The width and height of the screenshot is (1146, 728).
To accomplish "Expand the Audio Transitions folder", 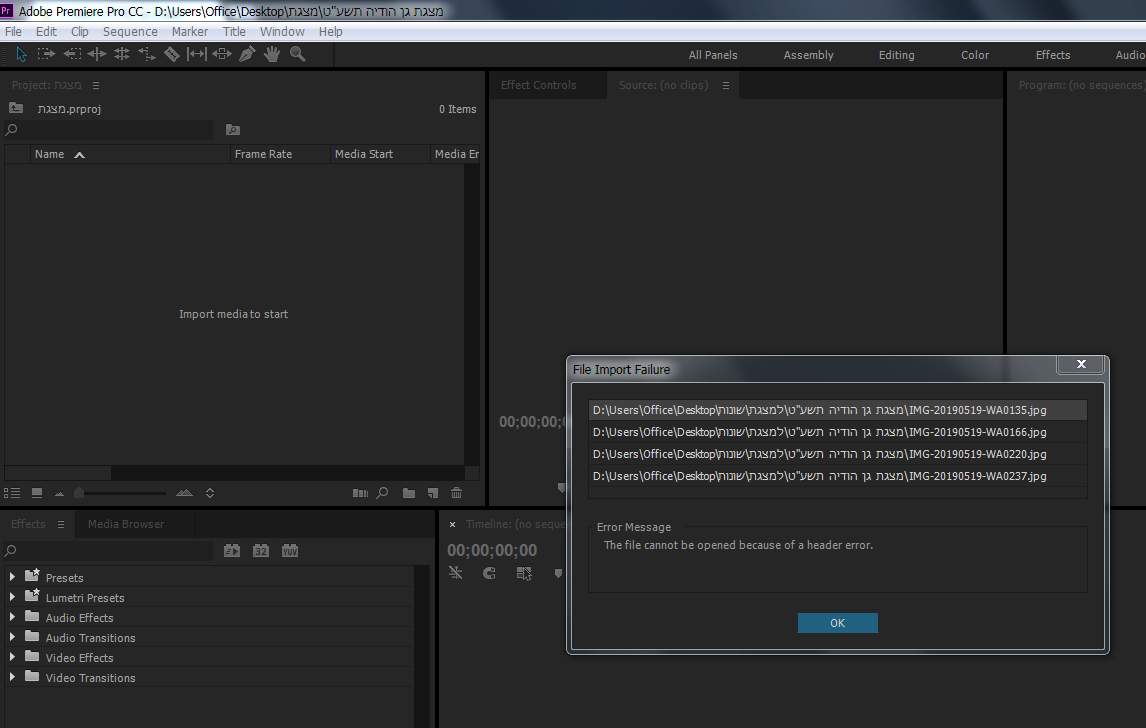I will pos(12,637).
